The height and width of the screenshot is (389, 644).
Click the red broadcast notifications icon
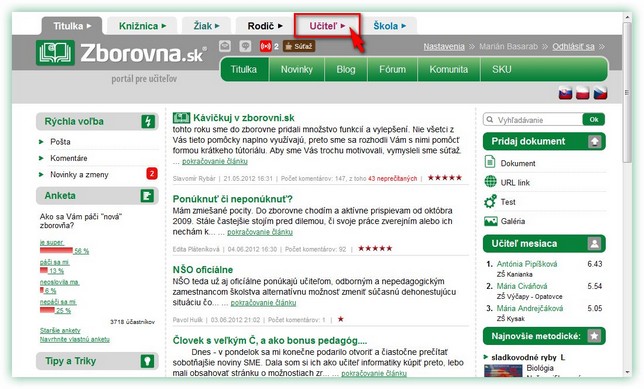coord(266,46)
